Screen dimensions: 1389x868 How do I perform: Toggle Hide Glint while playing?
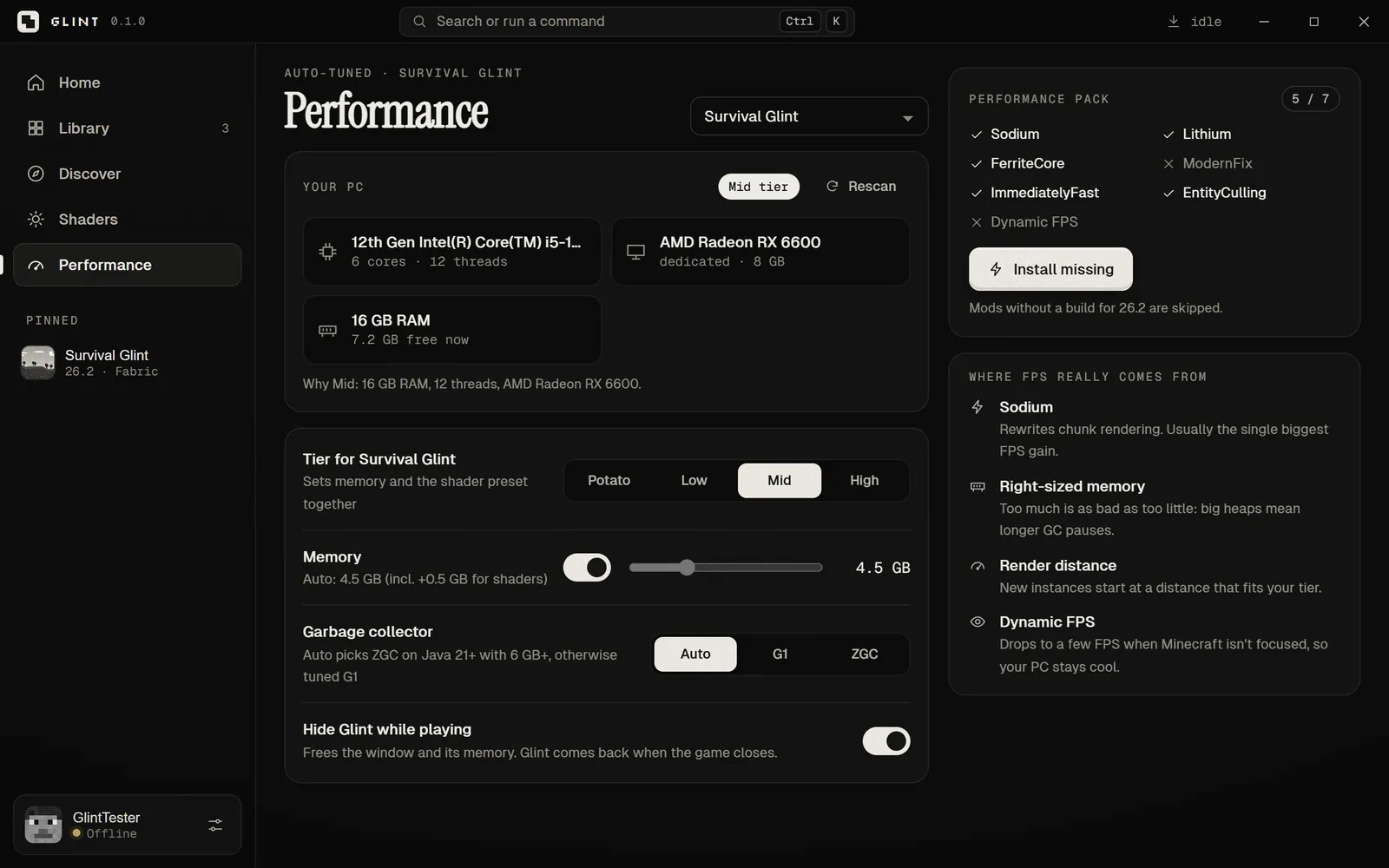[886, 741]
